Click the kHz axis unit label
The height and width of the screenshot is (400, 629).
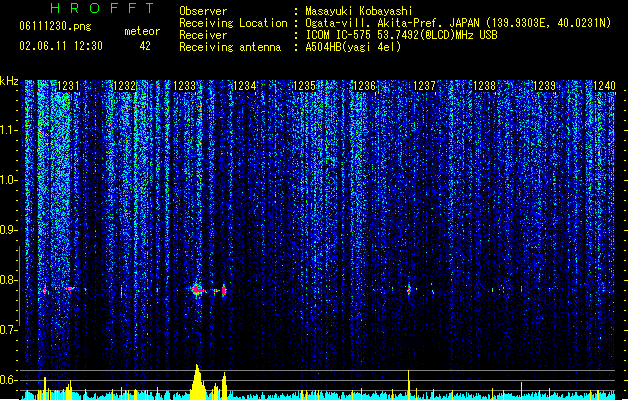coord(9,81)
